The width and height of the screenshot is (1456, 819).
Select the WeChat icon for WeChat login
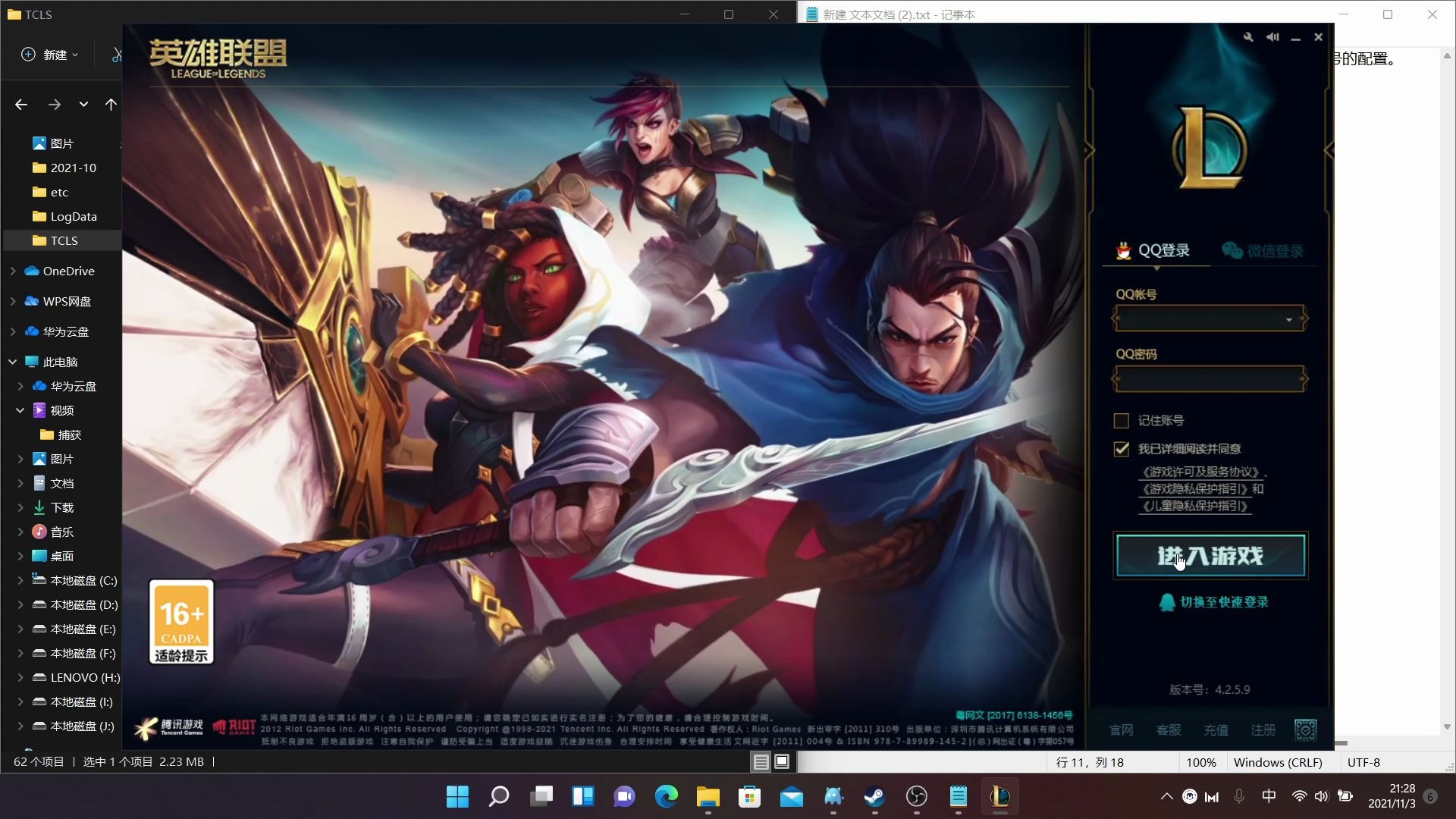pos(1229,250)
